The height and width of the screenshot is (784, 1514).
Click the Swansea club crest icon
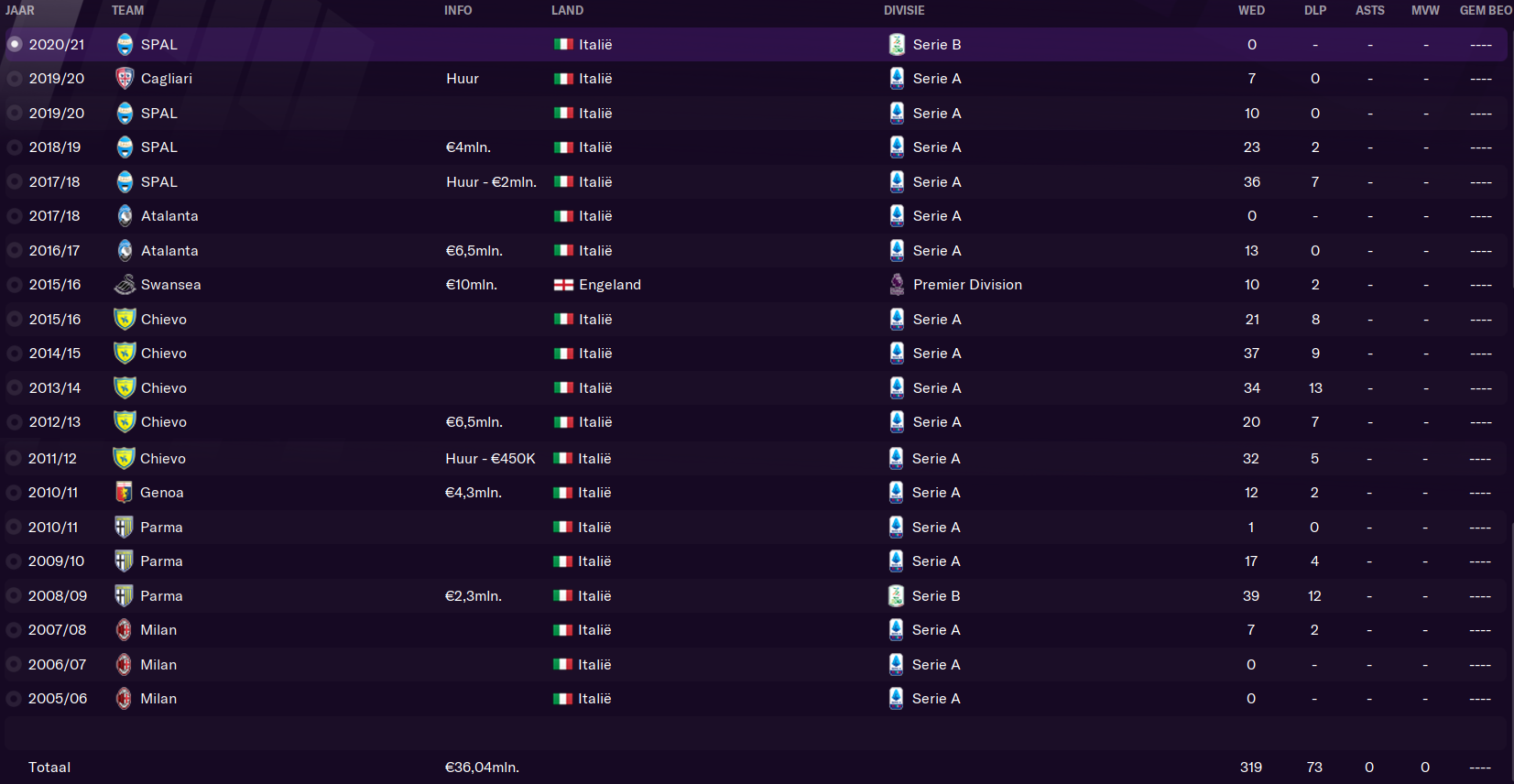[x=125, y=285]
